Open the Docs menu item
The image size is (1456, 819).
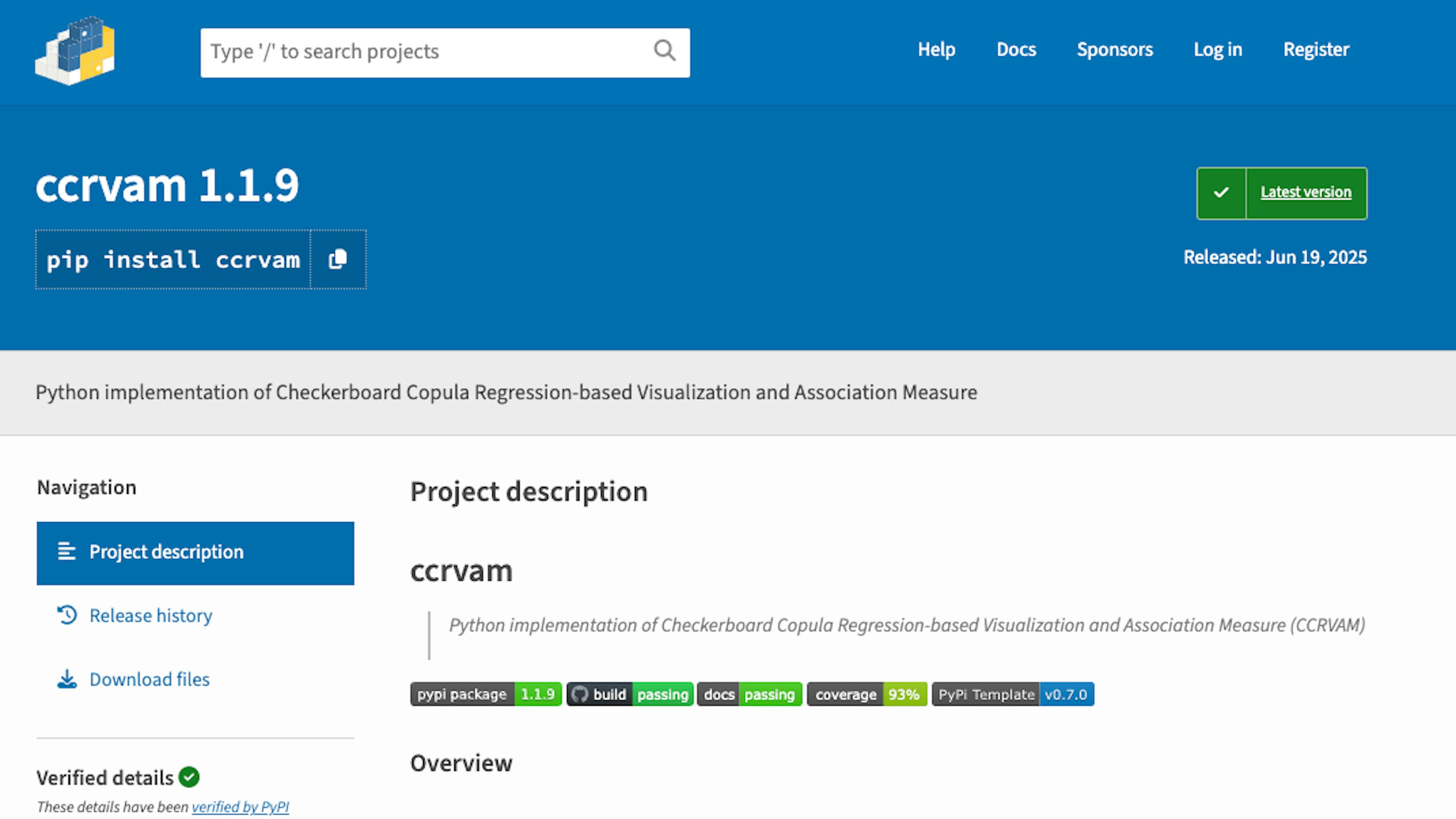1016,50
